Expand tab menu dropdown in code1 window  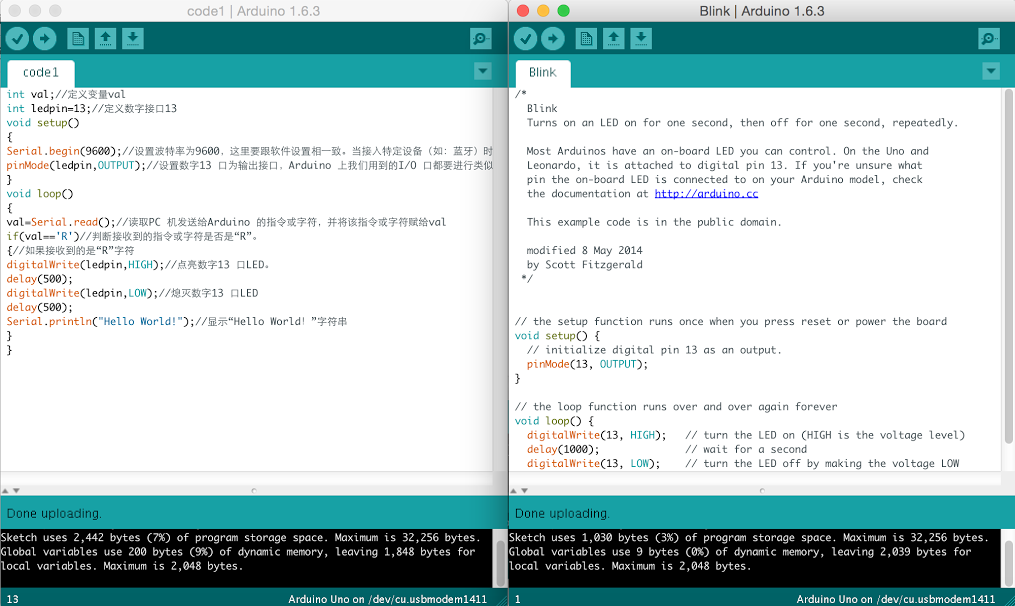coord(483,71)
